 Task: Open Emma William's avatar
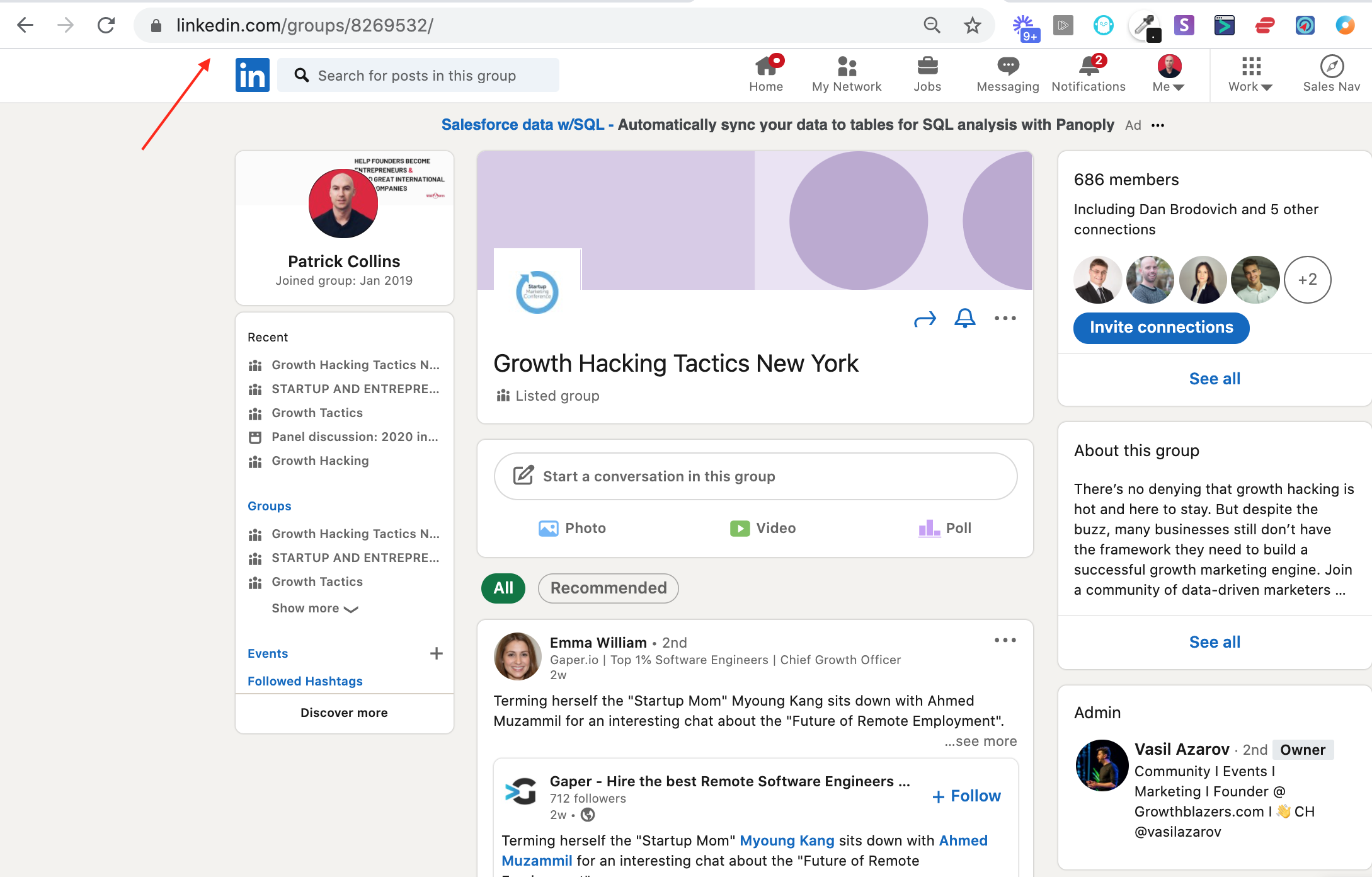pyautogui.click(x=517, y=656)
